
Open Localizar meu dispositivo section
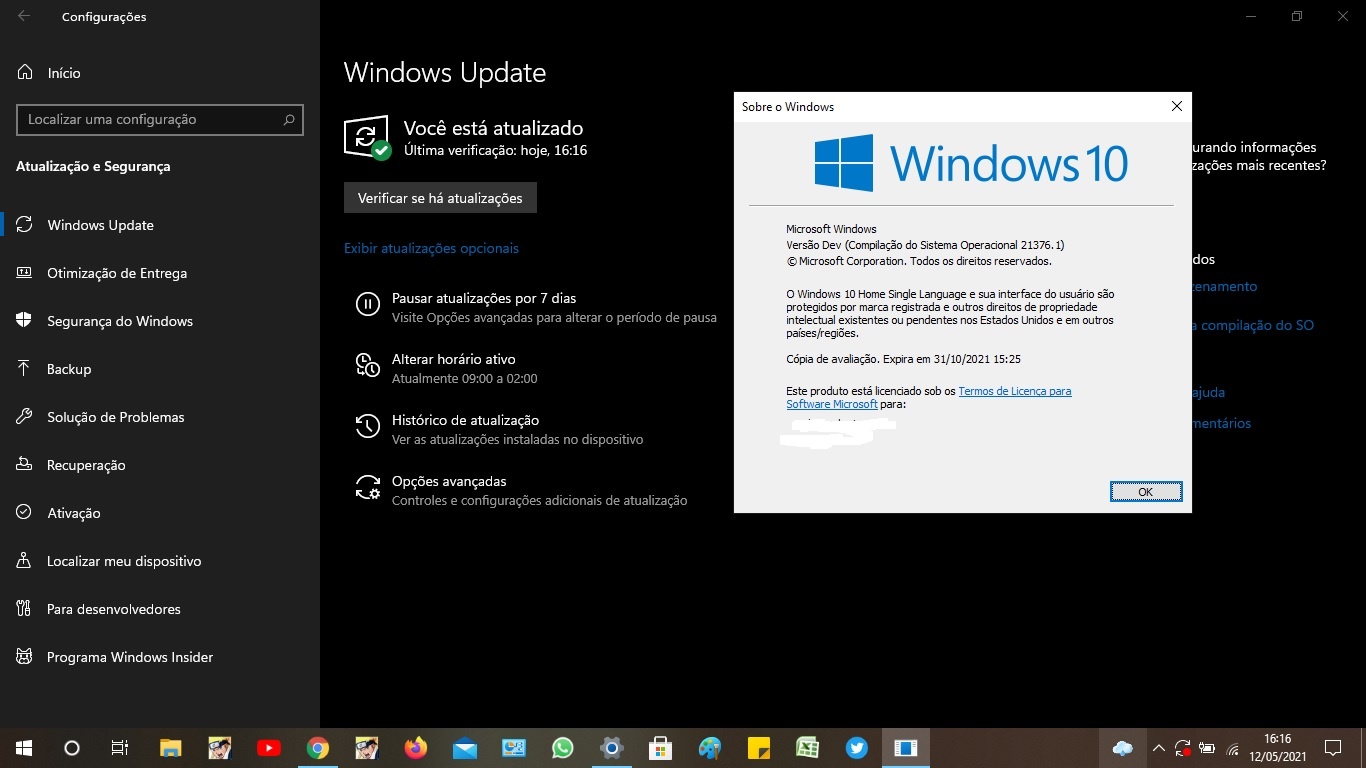pos(160,561)
